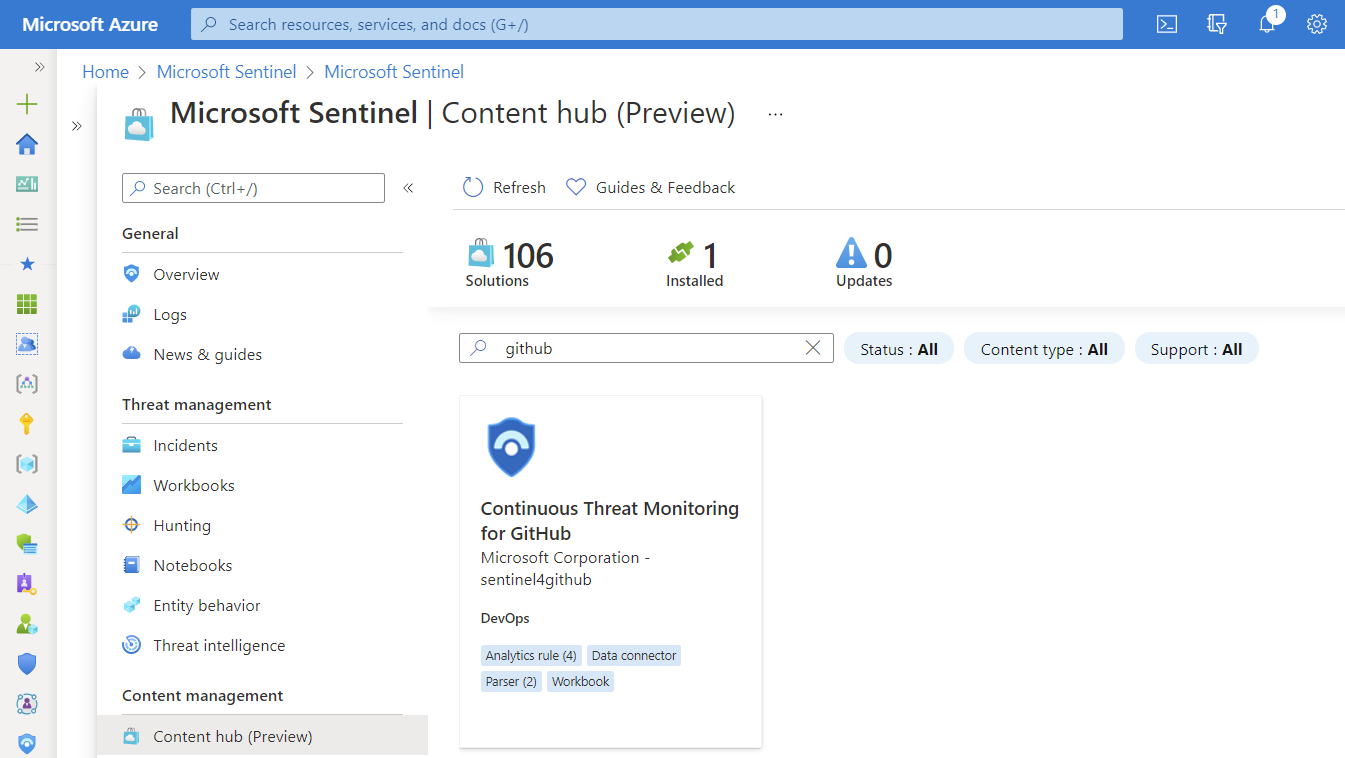Screen dimensions: 1345x758
Task: Open All resources green grid icon
Action: coord(27,304)
